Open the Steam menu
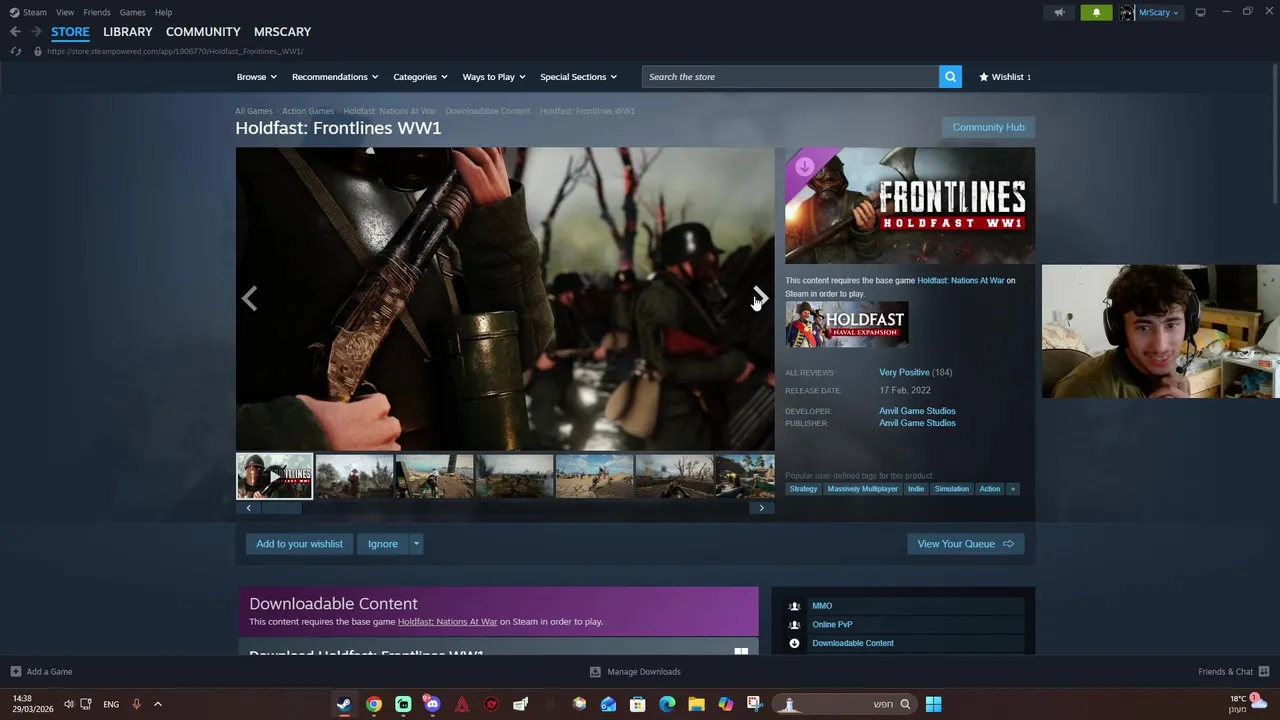This screenshot has width=1280, height=720. point(28,12)
